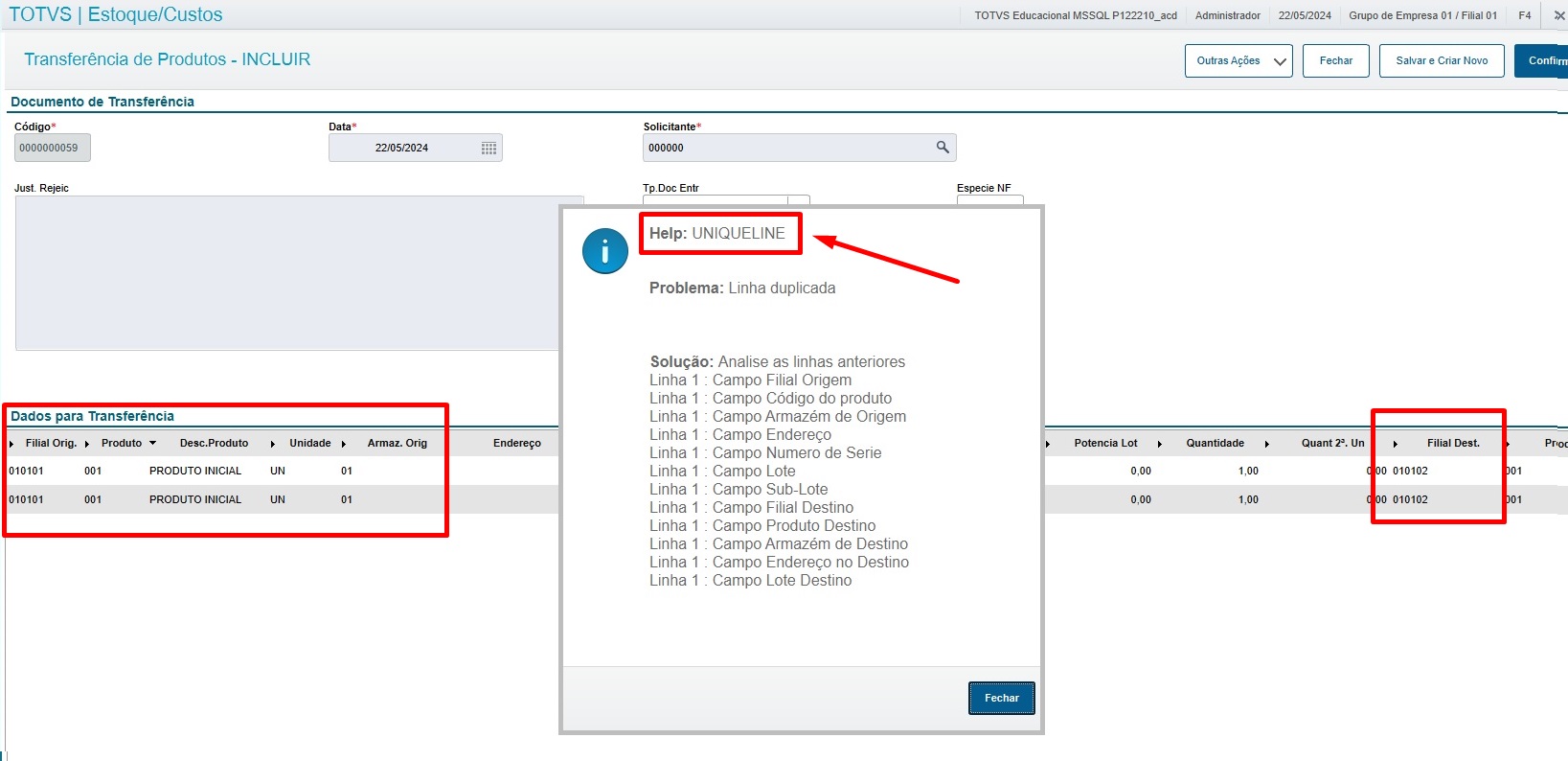1568x761 pixels.
Task: Click Linha 1 : Campo Código do produto
Action: [770, 398]
